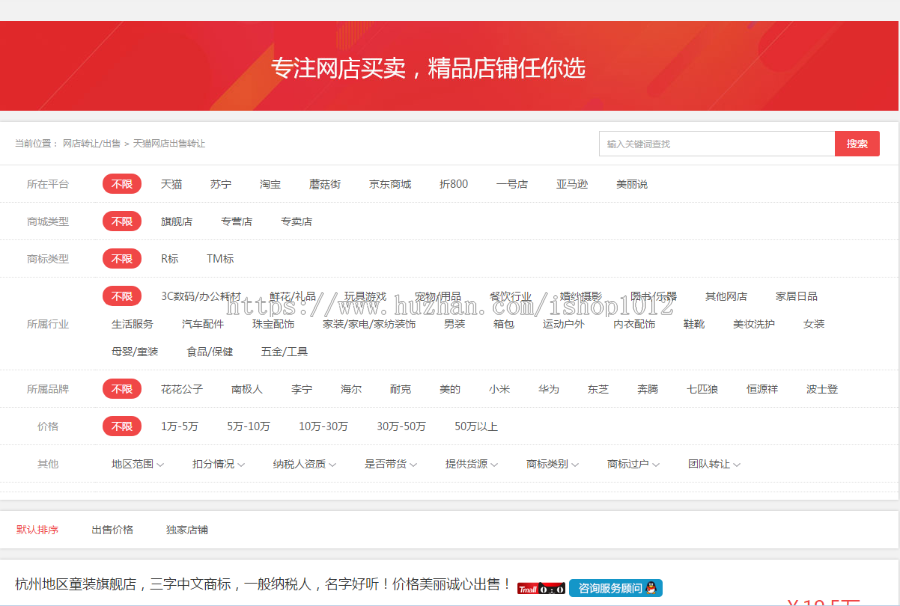Focus the 输入关键词查找 search field

click(x=717, y=143)
